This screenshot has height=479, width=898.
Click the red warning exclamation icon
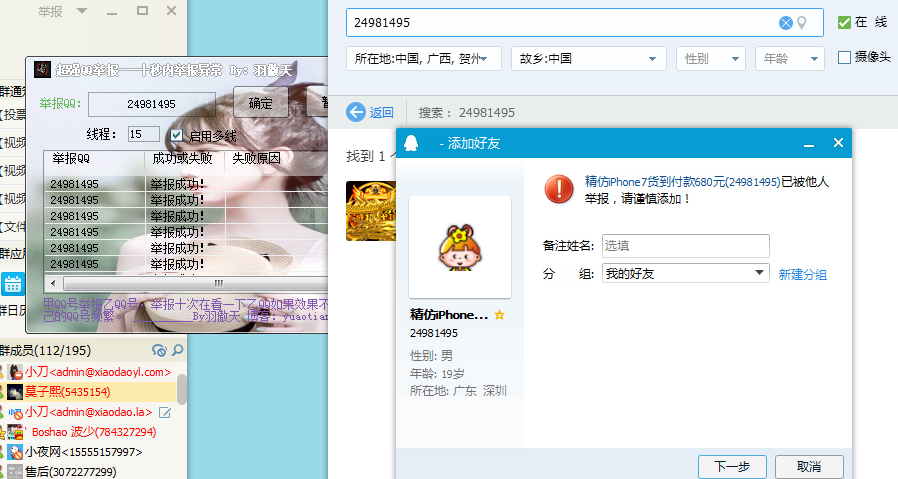[x=558, y=187]
